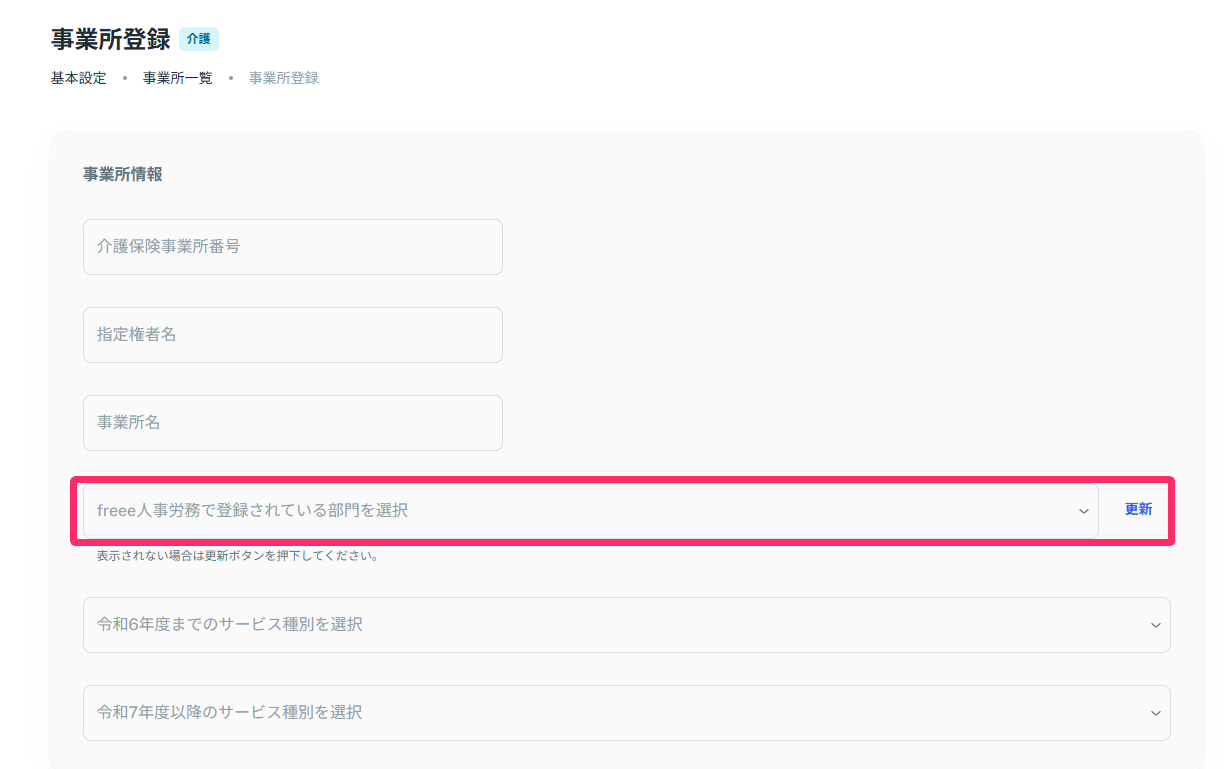Image resolution: width=1224 pixels, height=769 pixels.
Task: Click the 更新 button beside the department selector
Action: pyautogui.click(x=1138, y=509)
